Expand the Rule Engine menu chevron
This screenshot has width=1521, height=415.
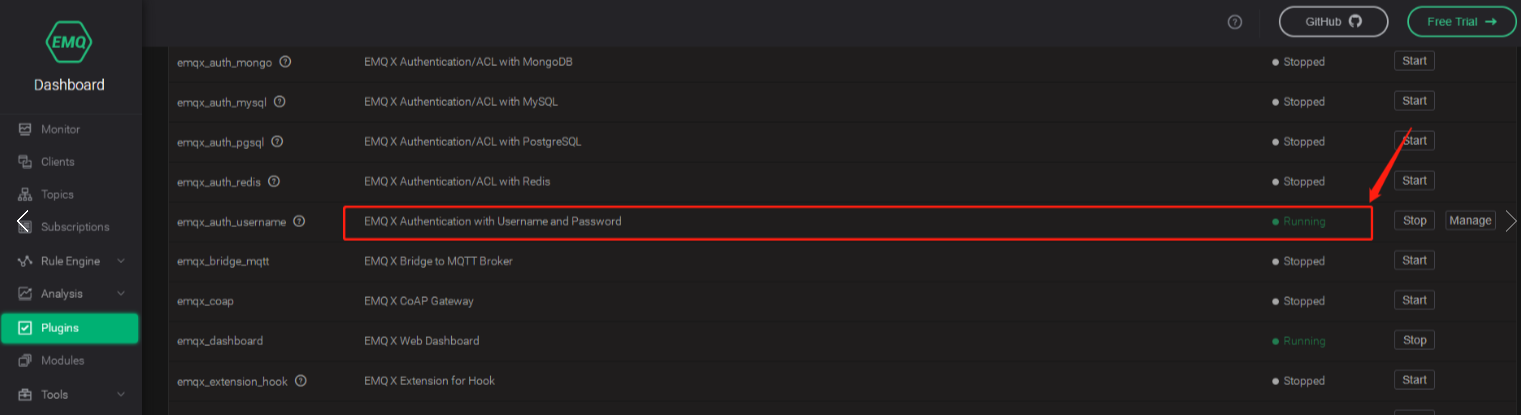[121, 261]
